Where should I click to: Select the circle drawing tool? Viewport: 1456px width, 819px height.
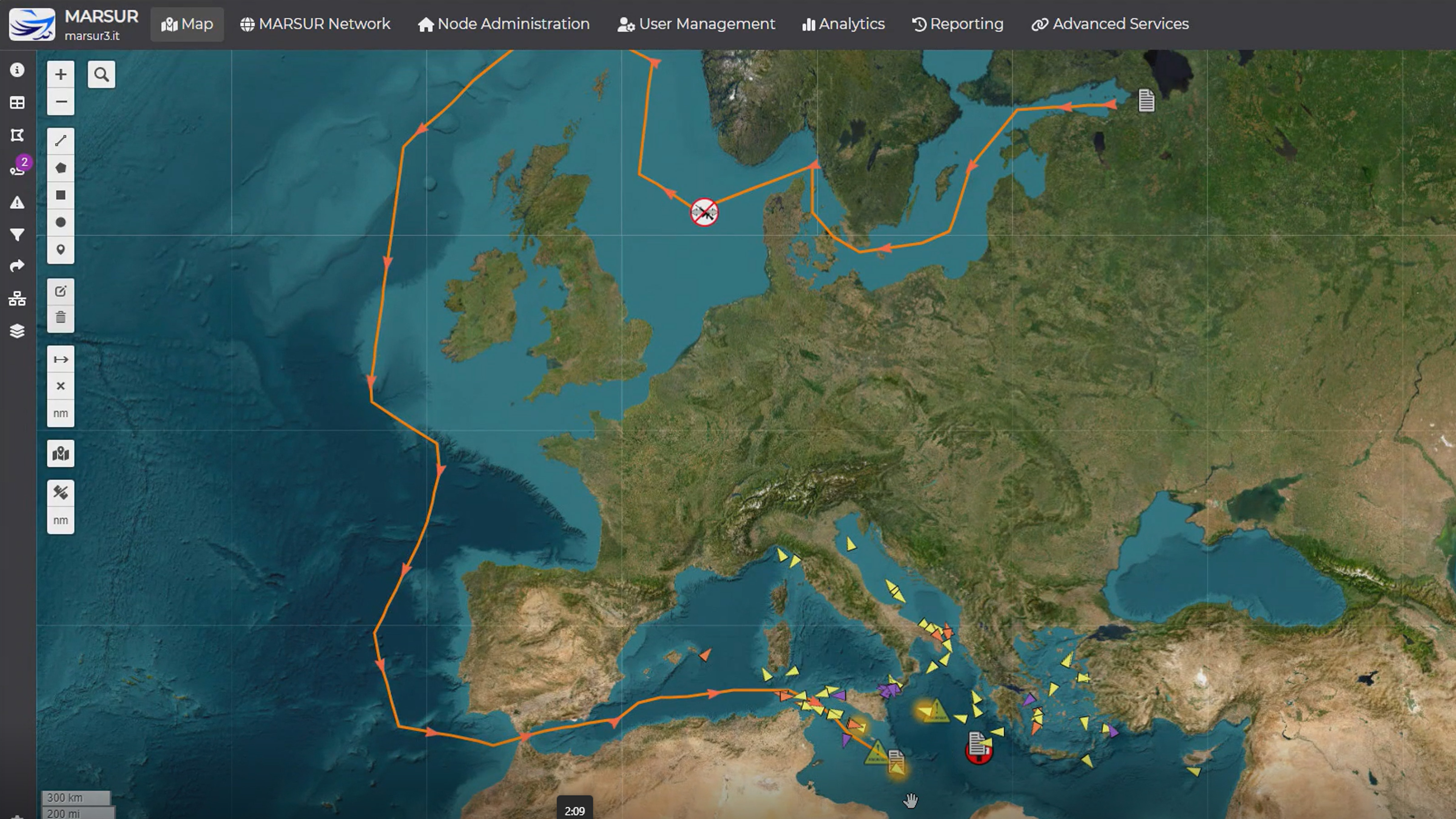(60, 222)
